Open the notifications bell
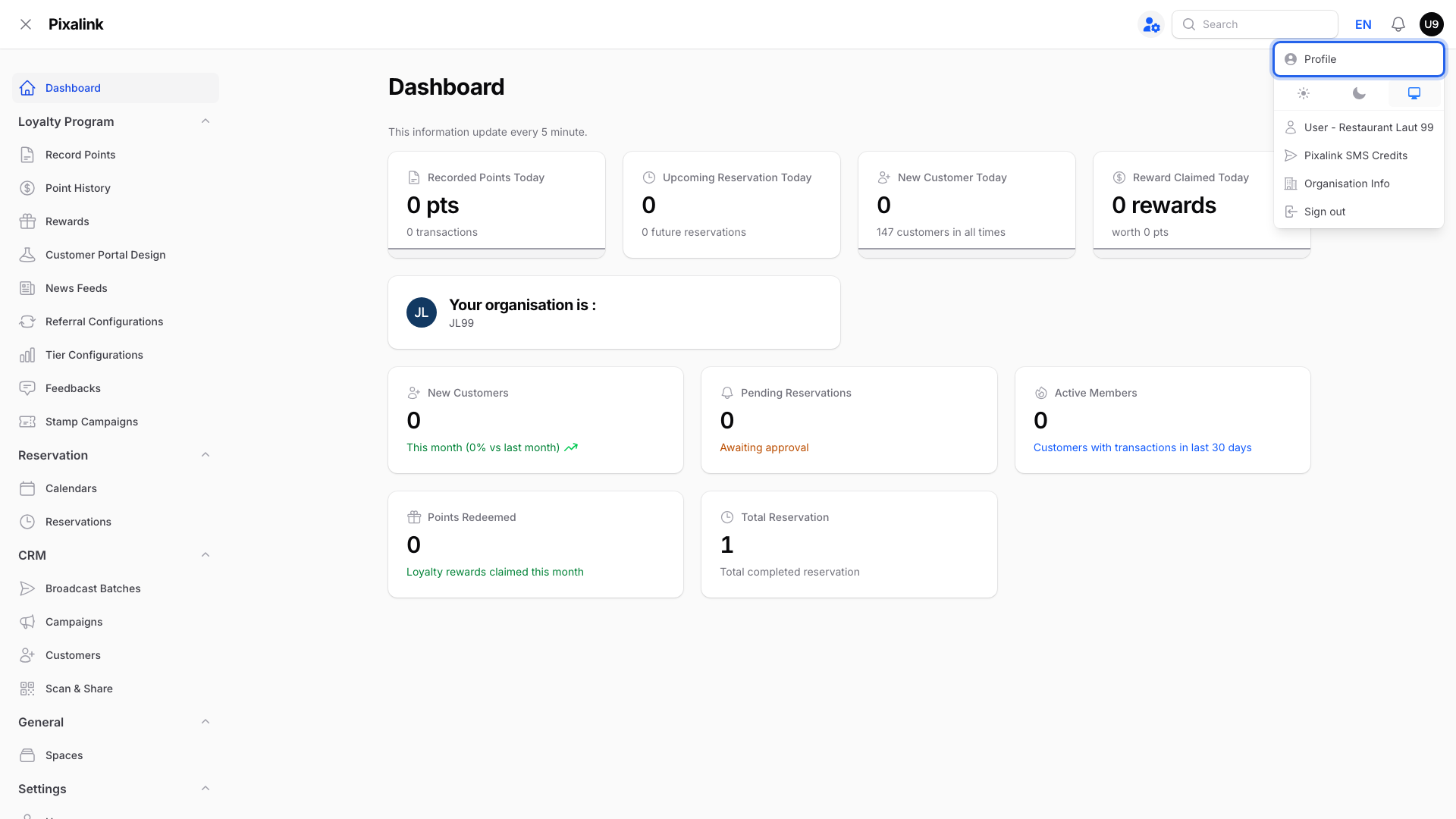This screenshot has width=1456, height=819. coord(1398,24)
